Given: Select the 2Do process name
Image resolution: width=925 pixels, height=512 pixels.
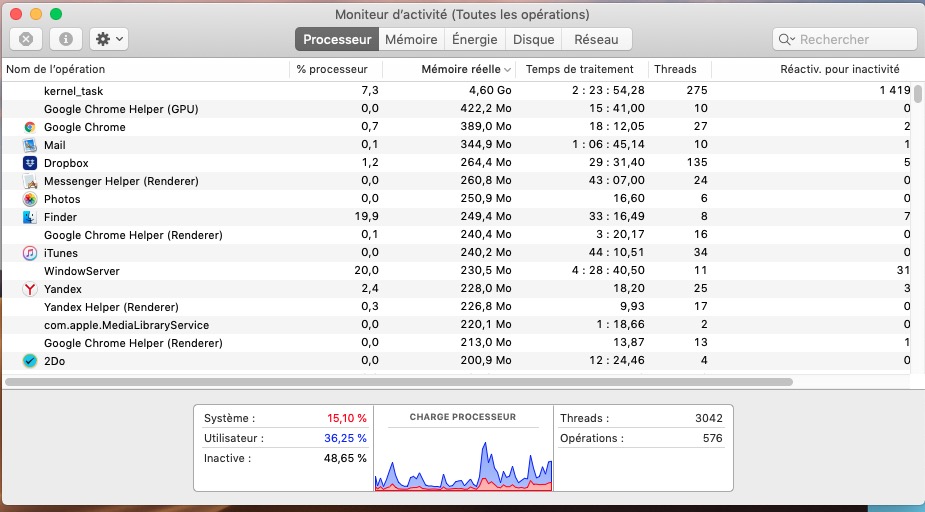Looking at the screenshot, I should (54, 361).
